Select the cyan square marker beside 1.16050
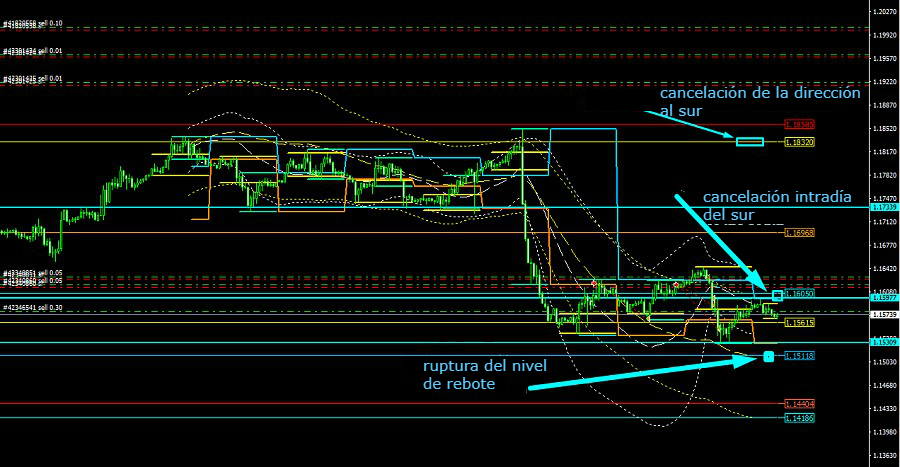Screen dimensions: 900x467 [777, 295]
